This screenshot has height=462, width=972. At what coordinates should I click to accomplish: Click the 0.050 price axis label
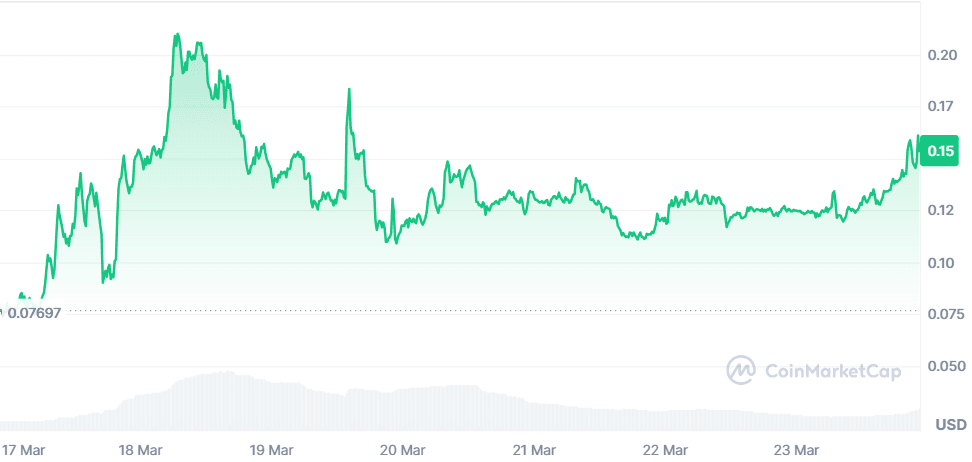(x=945, y=367)
